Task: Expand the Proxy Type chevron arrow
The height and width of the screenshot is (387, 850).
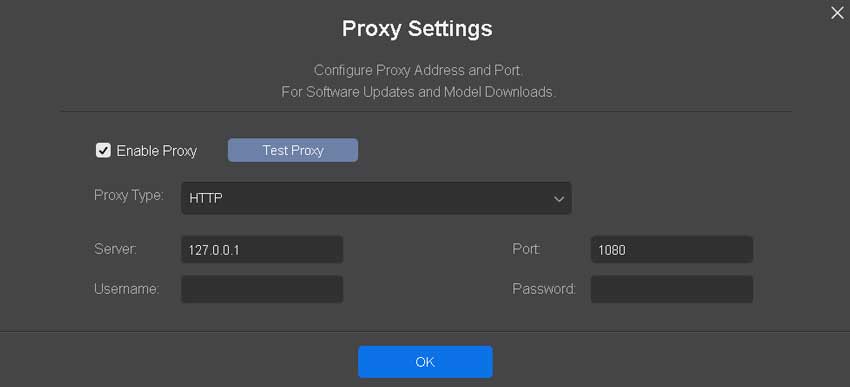Action: [559, 199]
